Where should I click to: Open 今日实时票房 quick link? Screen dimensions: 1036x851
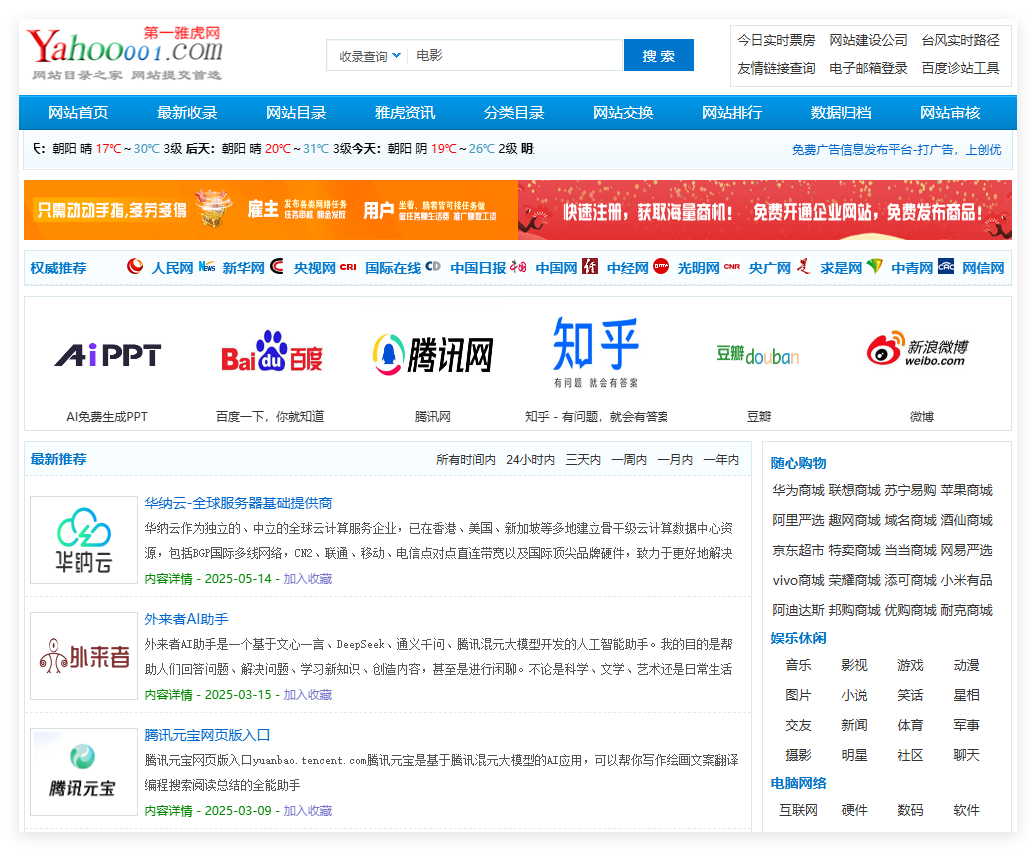(776, 40)
